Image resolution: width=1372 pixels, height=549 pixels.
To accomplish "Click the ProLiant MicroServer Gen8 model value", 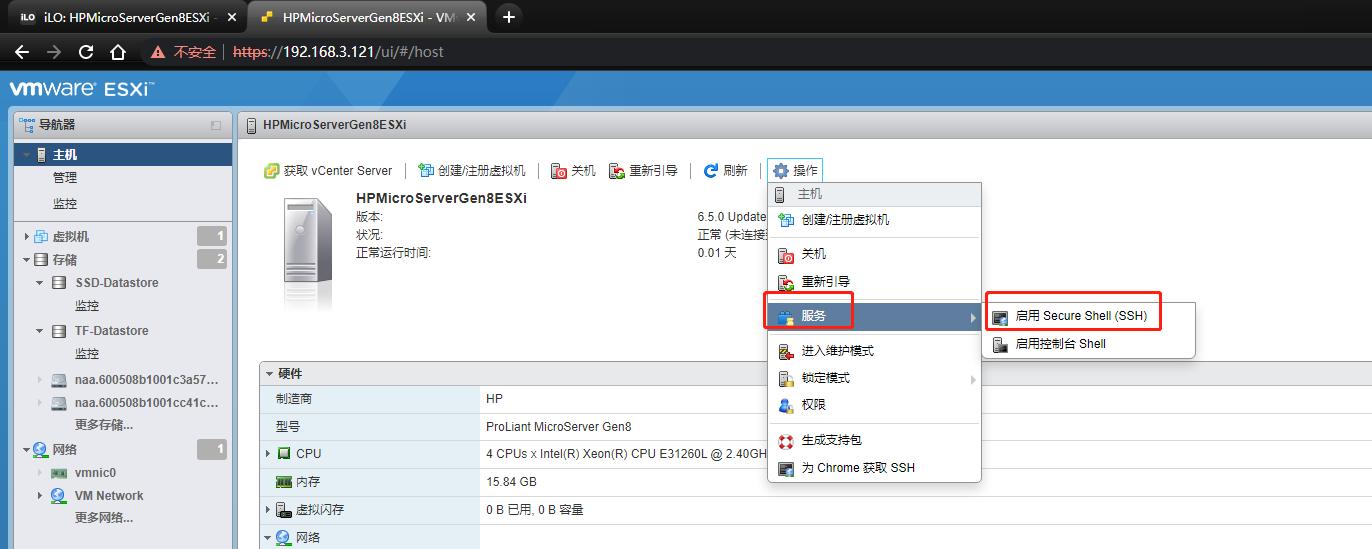I will point(559,426).
